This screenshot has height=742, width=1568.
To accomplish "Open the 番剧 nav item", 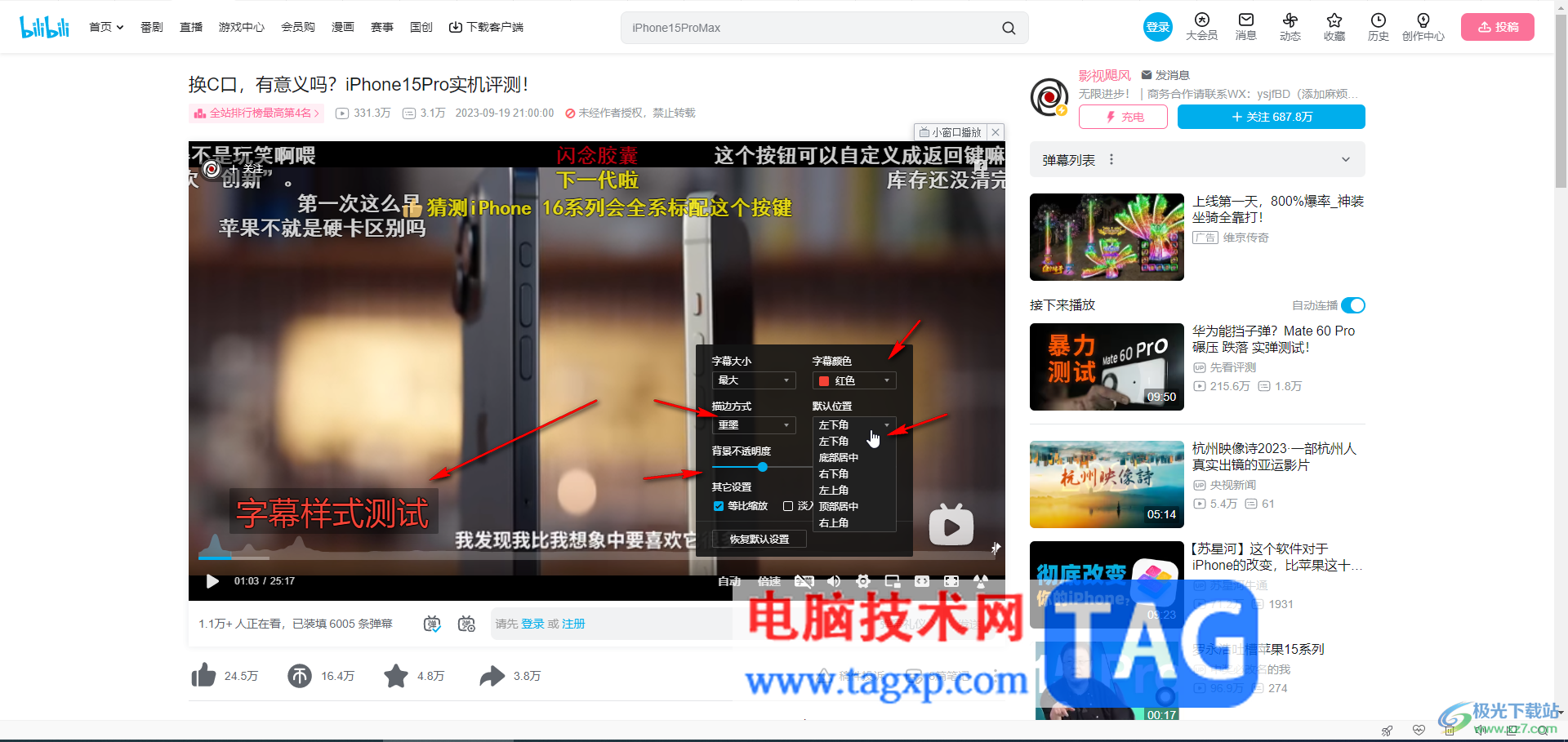I will tap(152, 27).
